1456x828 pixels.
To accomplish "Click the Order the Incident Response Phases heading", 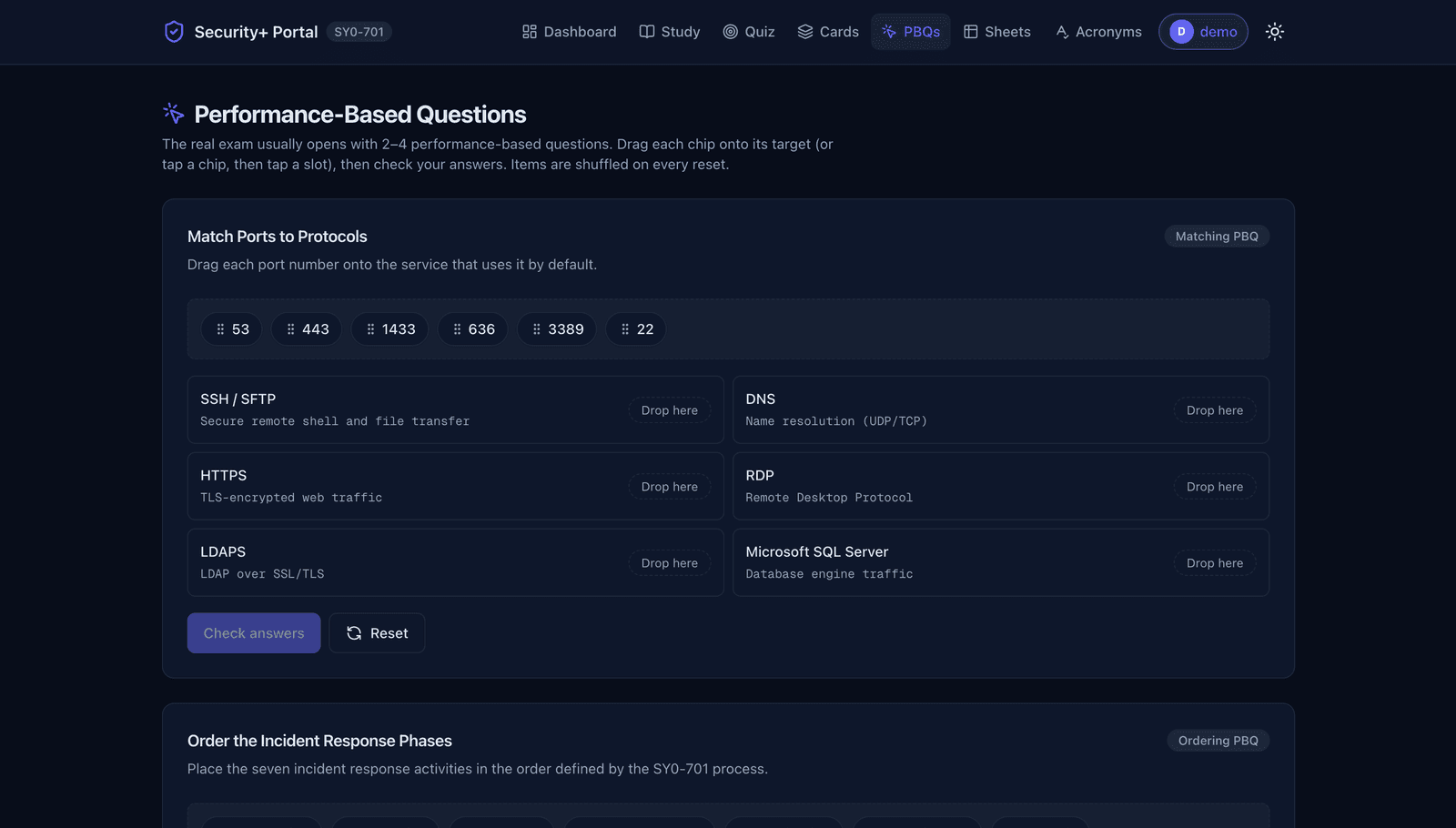I will click(x=319, y=741).
